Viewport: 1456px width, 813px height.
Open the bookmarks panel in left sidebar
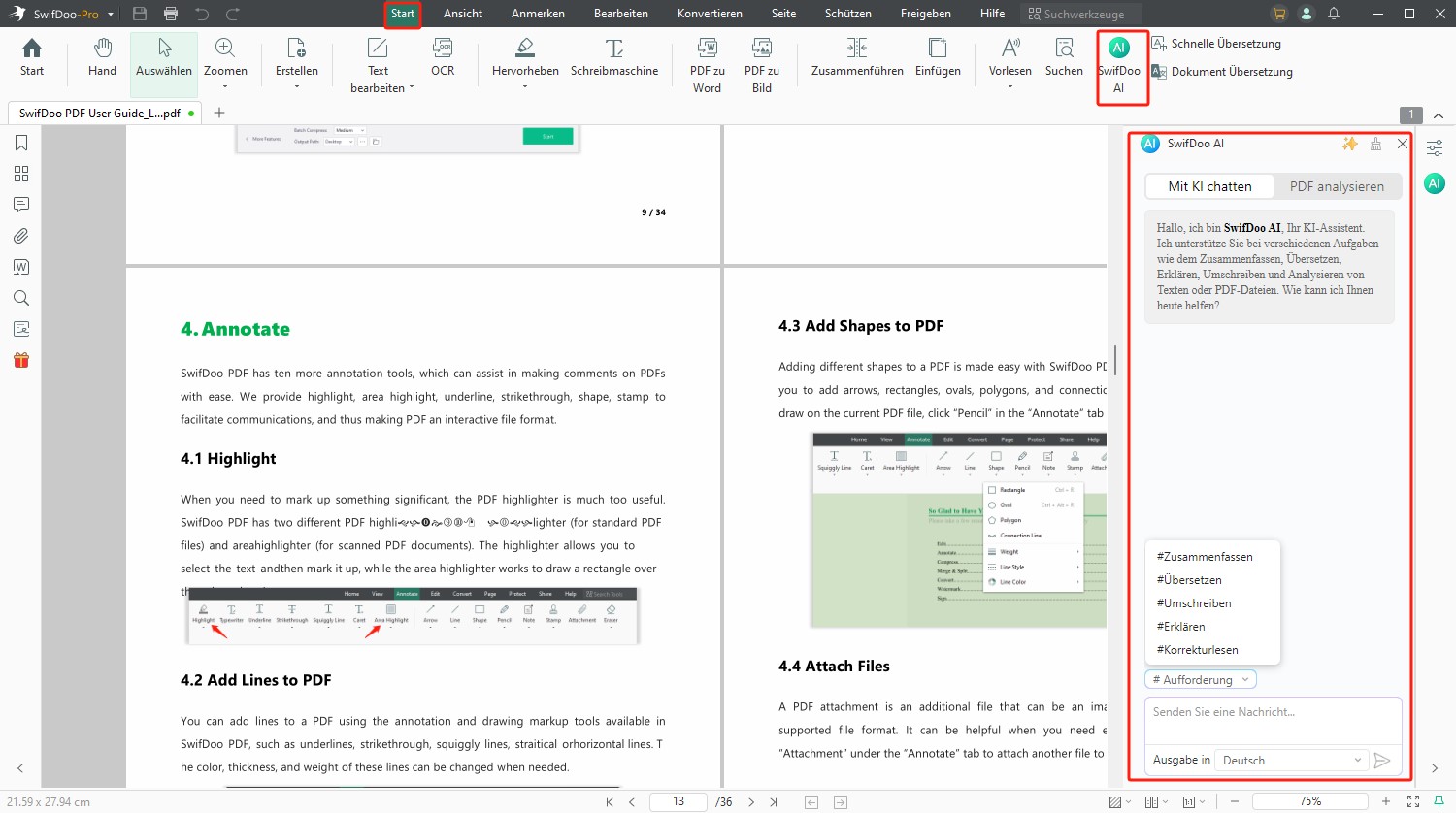pos(21,144)
